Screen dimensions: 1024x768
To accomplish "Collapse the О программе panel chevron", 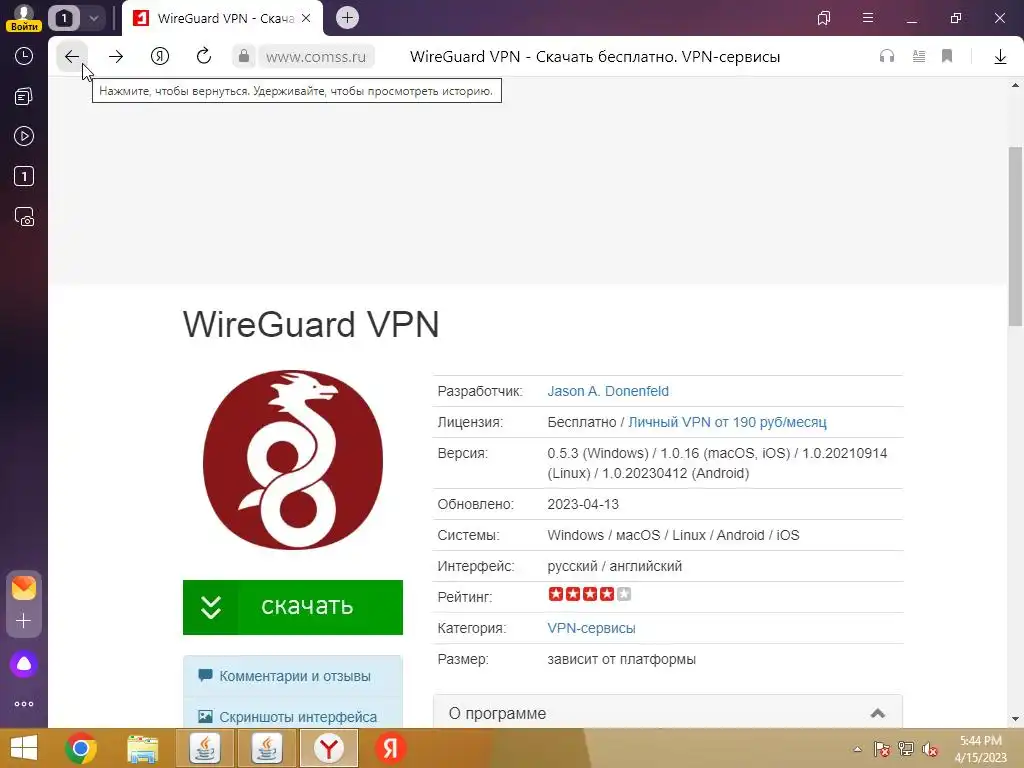I will (878, 713).
